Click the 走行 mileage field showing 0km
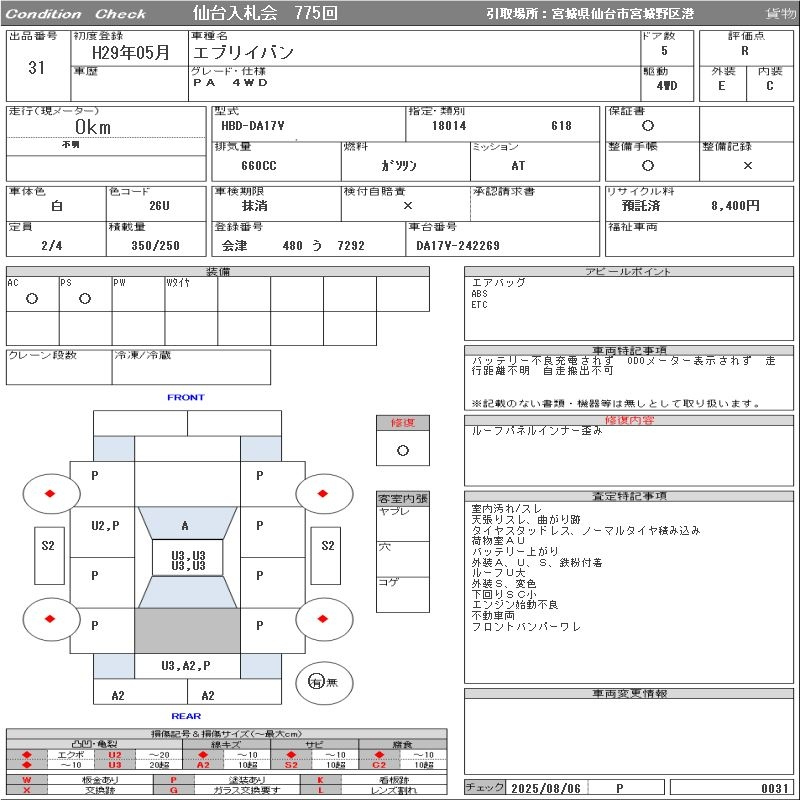The image size is (800, 800). 92,127
